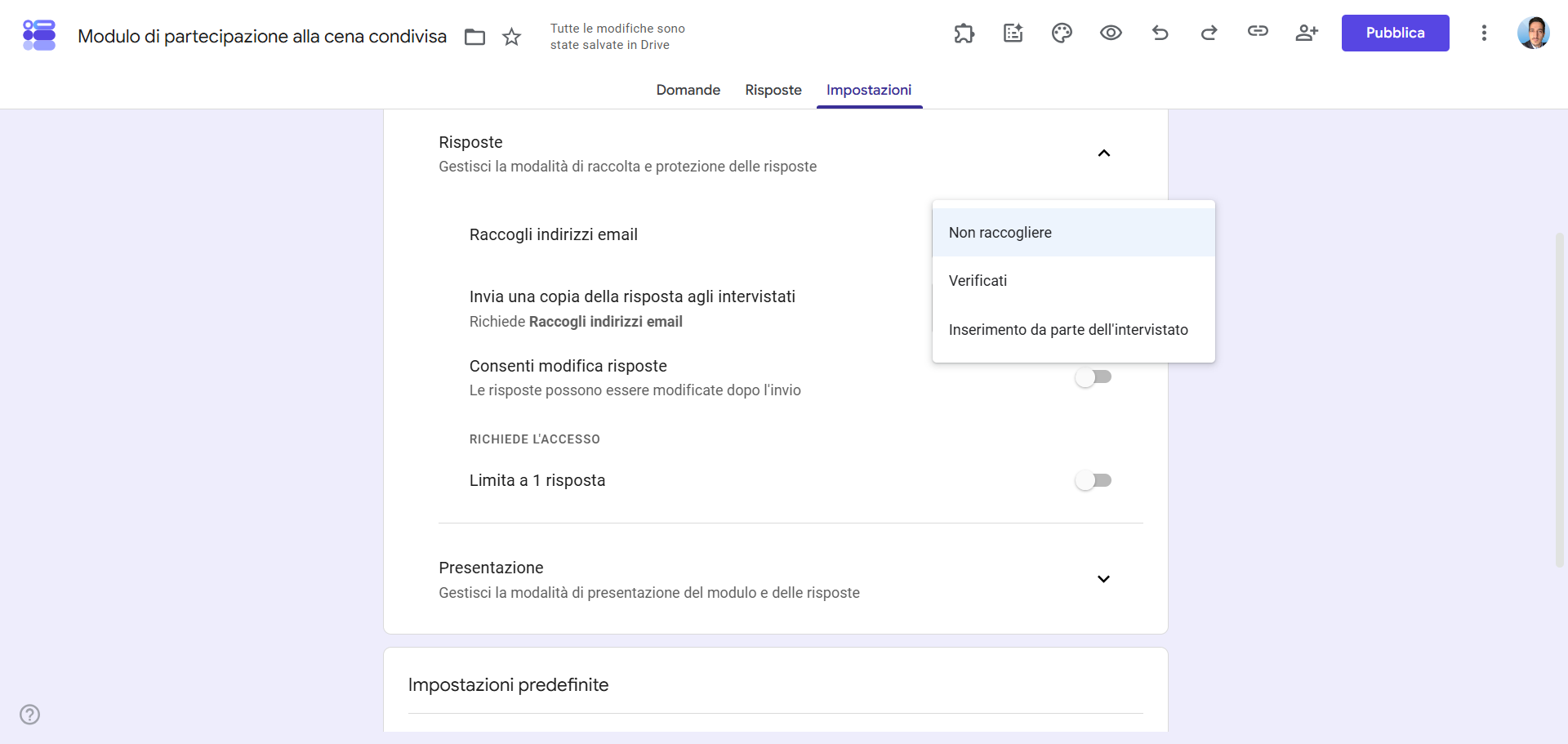Undo last change
Screen dimensions: 1568x744
1160,33
